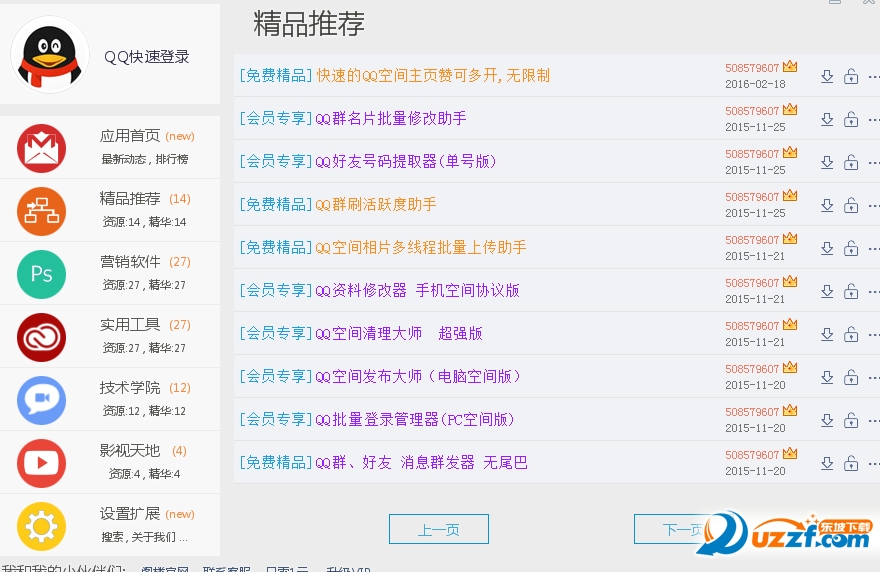Screen dimensions: 880x572
Task: Click lock icon for QQ好友号码提取器
Action: coord(851,162)
